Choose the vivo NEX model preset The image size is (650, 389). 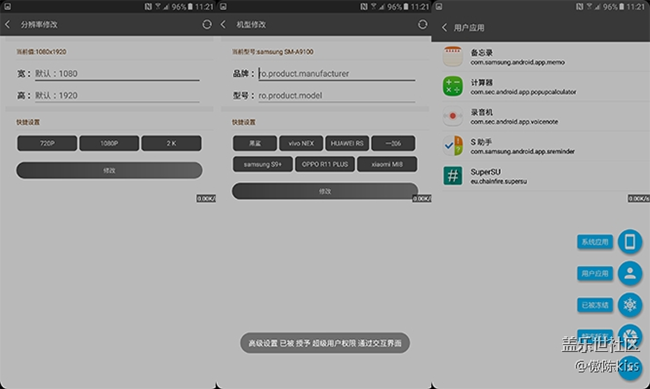pos(301,143)
